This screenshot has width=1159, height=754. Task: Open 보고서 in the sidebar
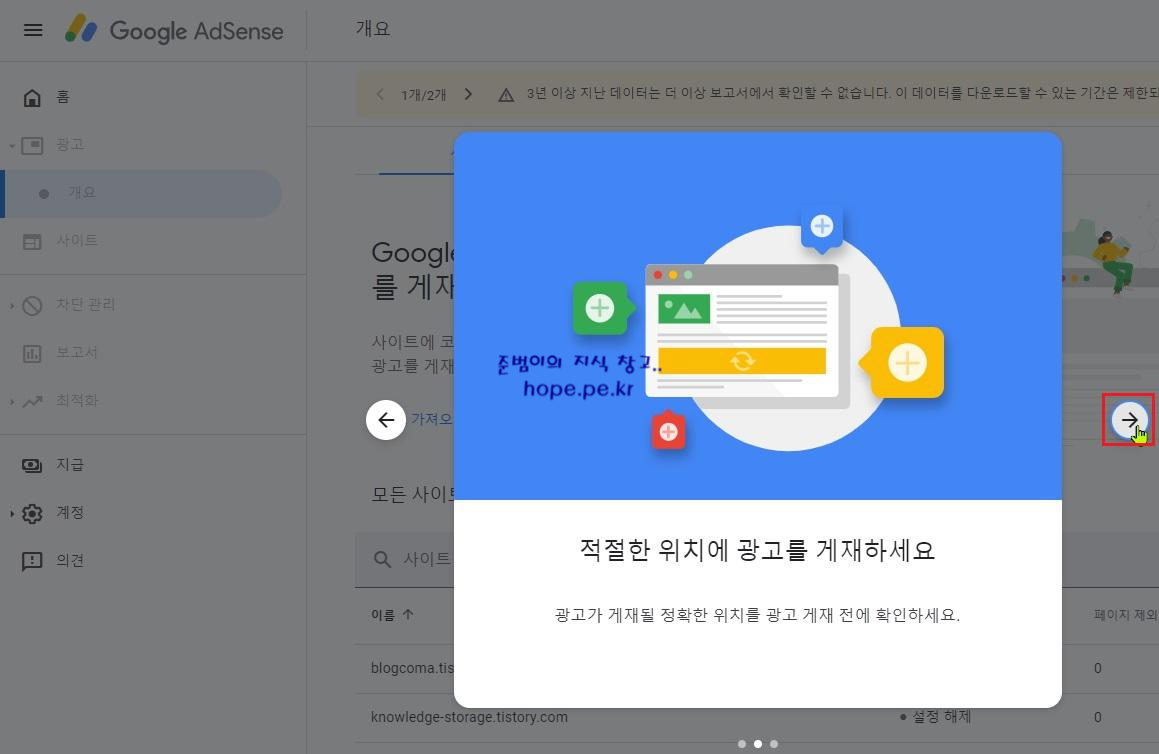coord(77,352)
